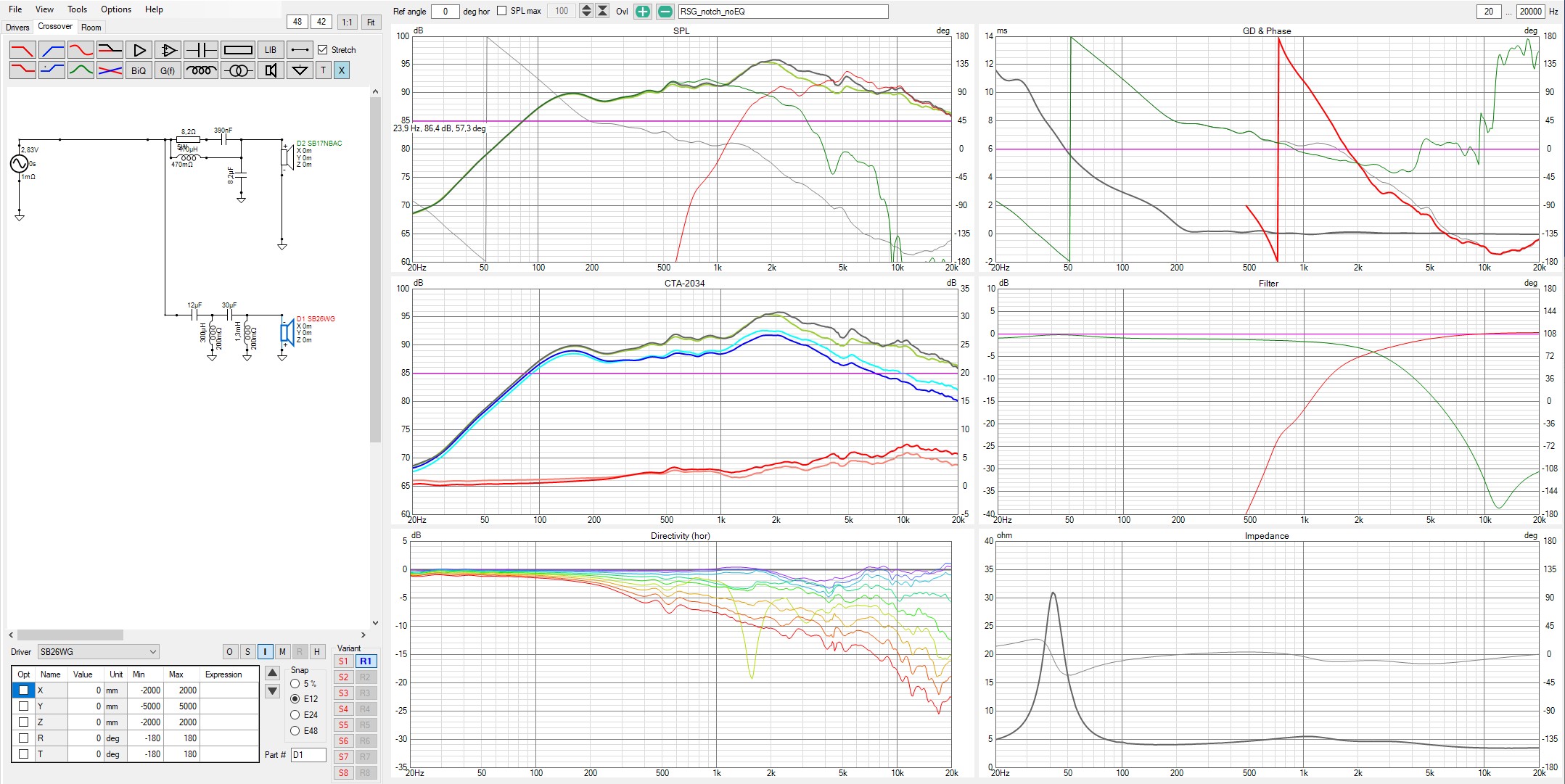
Task: Place a loudspeaker driver component
Action: (x=271, y=70)
